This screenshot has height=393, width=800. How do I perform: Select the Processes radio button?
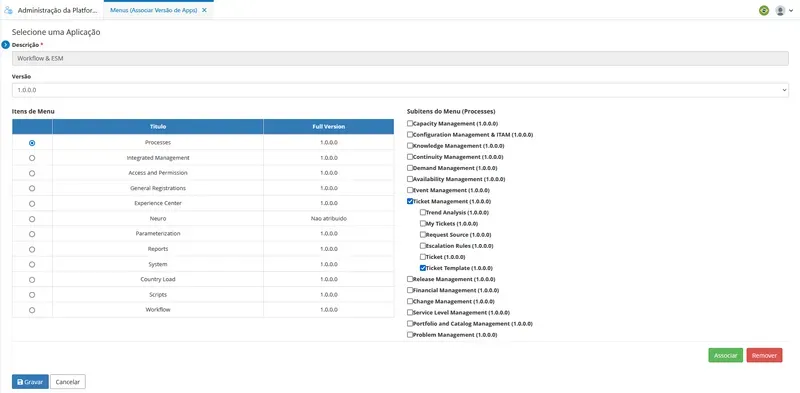[32, 143]
